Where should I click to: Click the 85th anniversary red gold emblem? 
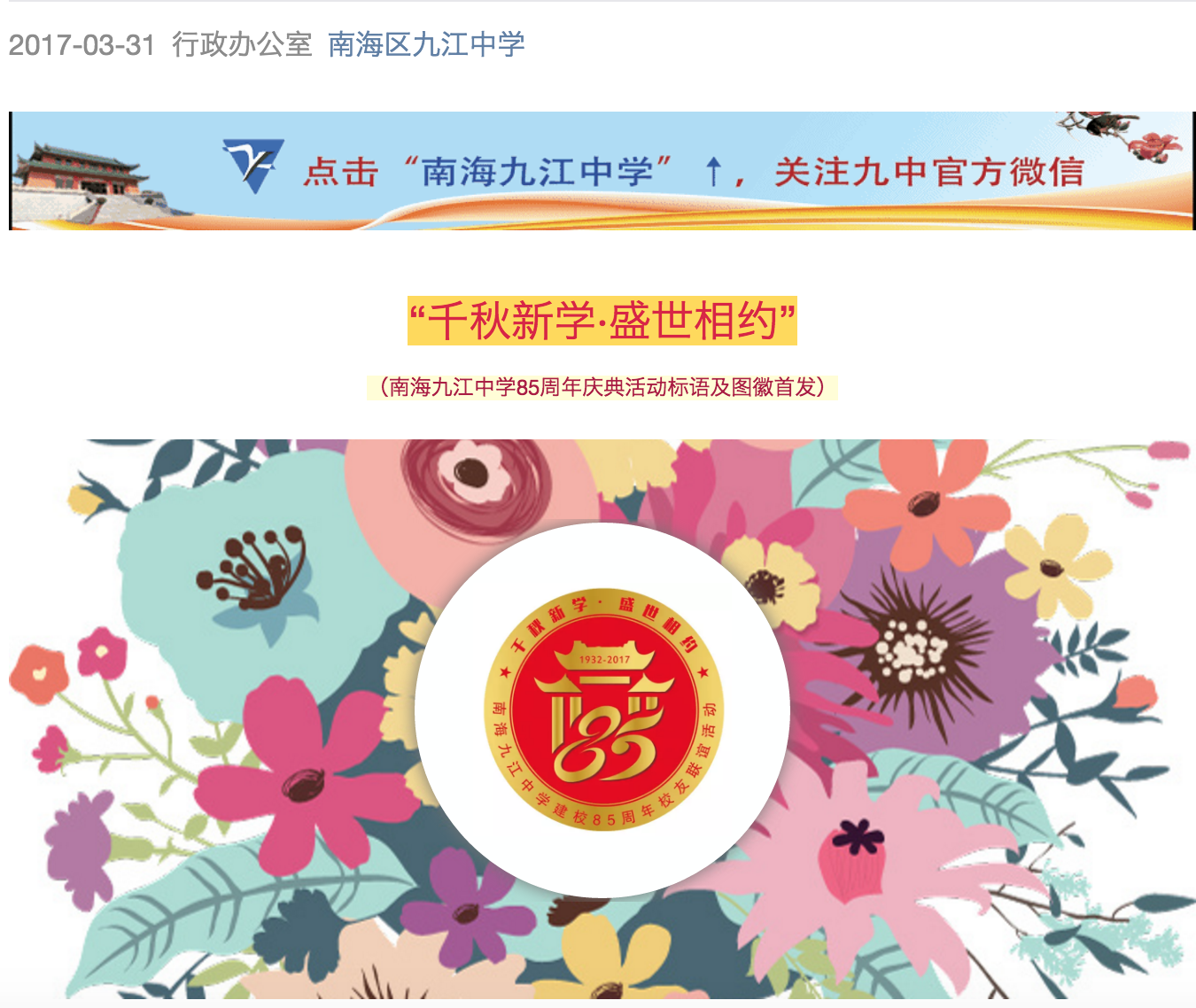click(x=604, y=709)
